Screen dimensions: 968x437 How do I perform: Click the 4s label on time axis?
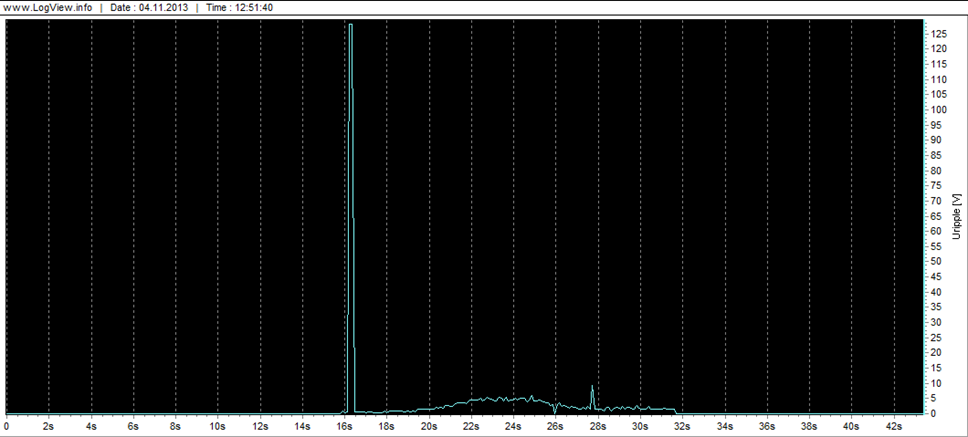[91, 426]
